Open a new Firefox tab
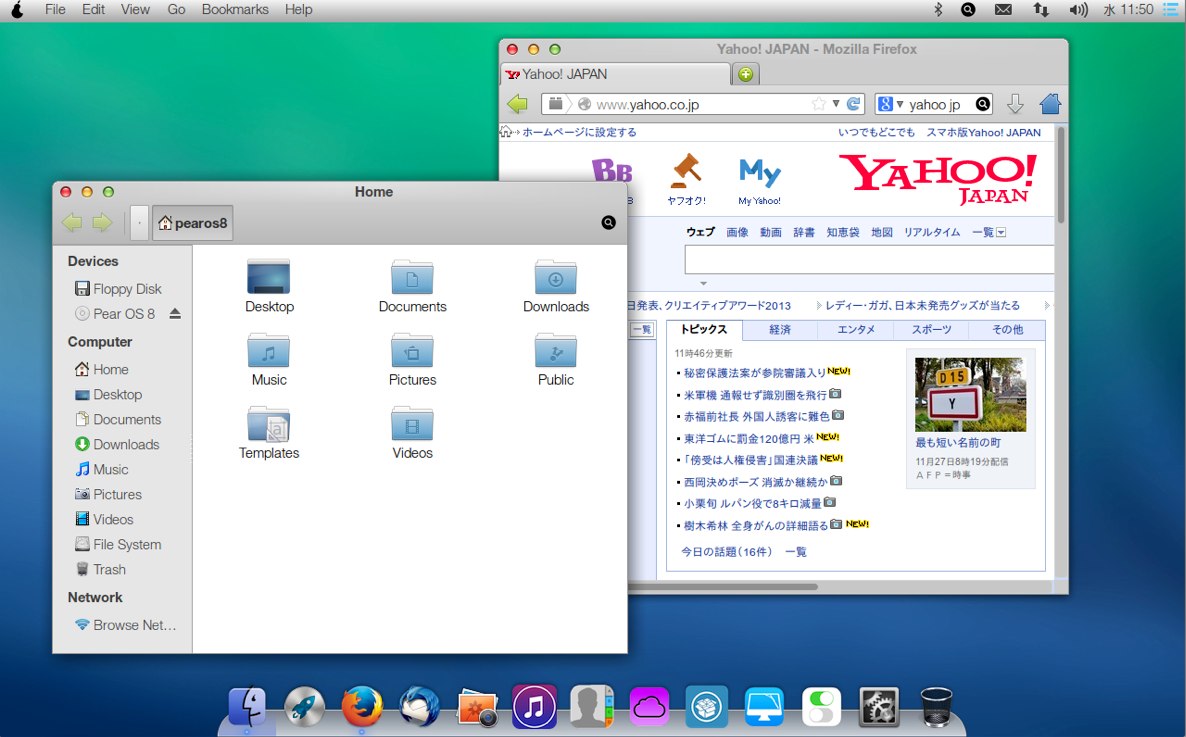Viewport: 1186px width, 737px height. [x=746, y=74]
